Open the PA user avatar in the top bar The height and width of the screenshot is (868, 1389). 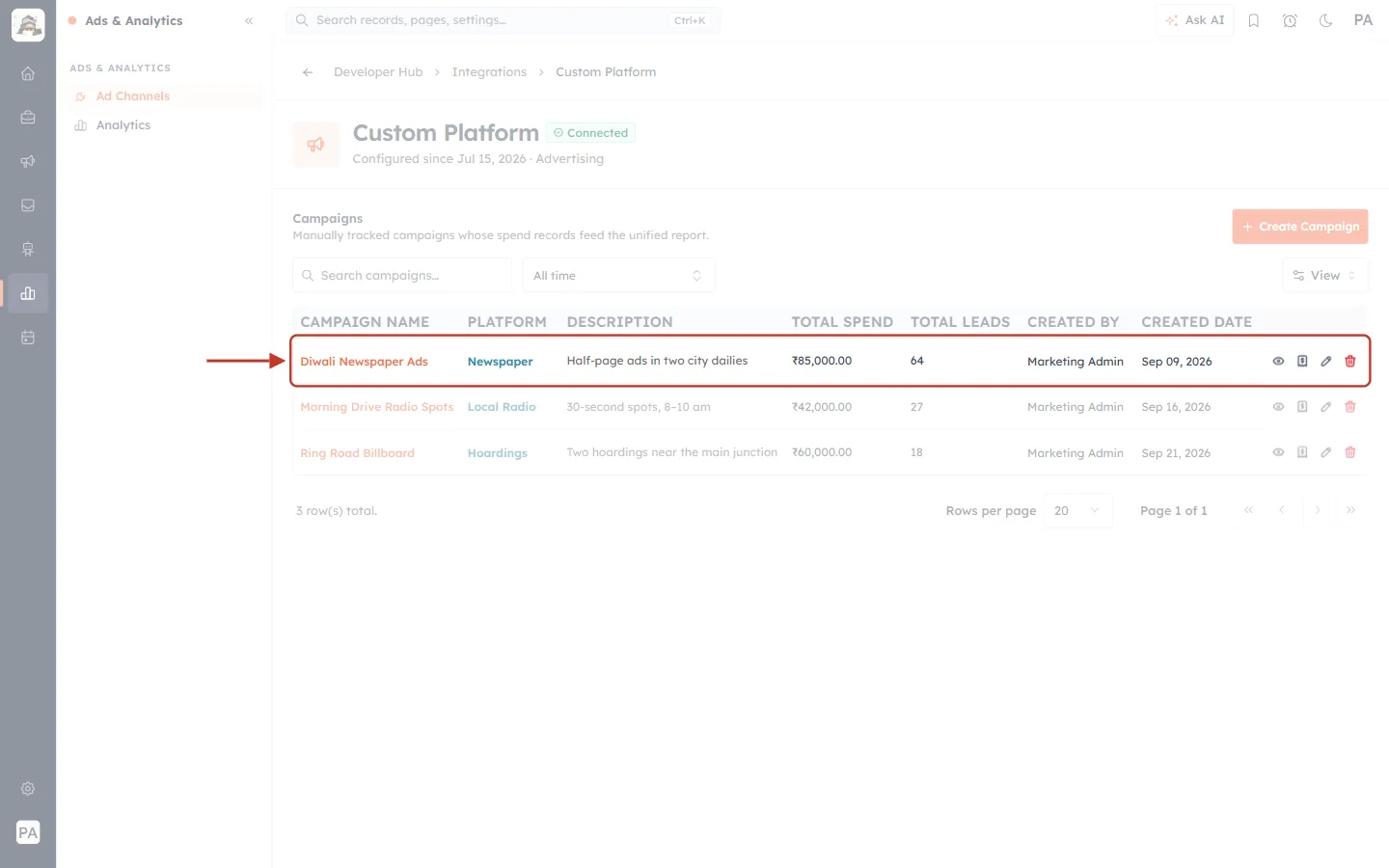(1363, 20)
